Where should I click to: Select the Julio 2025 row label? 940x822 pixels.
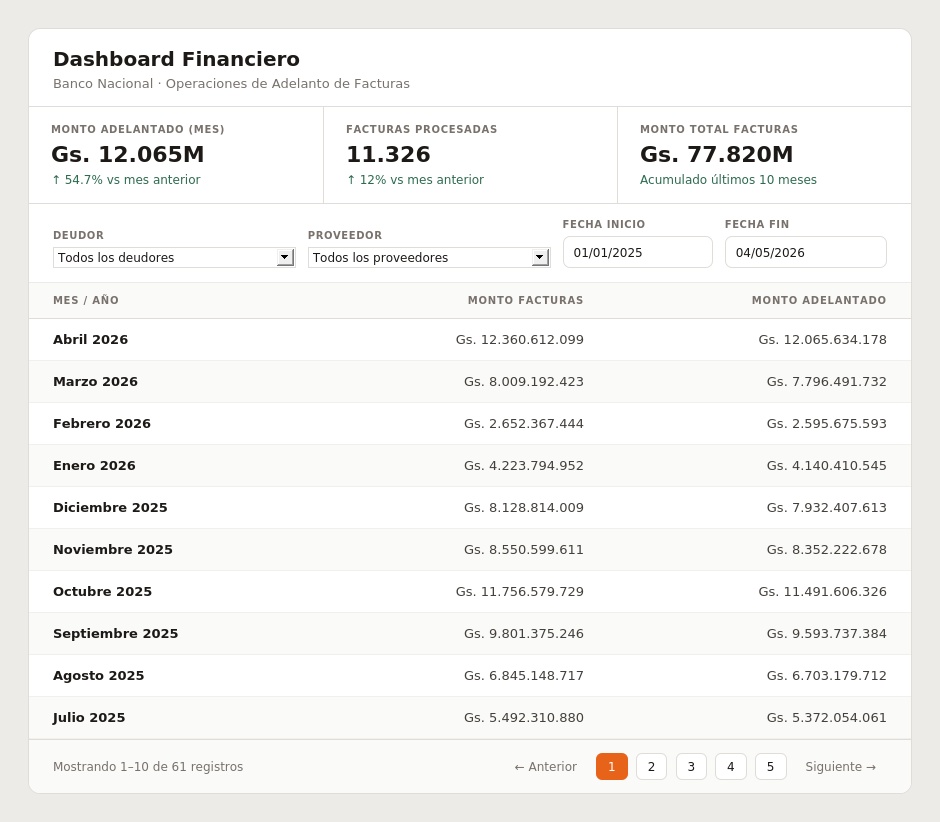(x=89, y=717)
